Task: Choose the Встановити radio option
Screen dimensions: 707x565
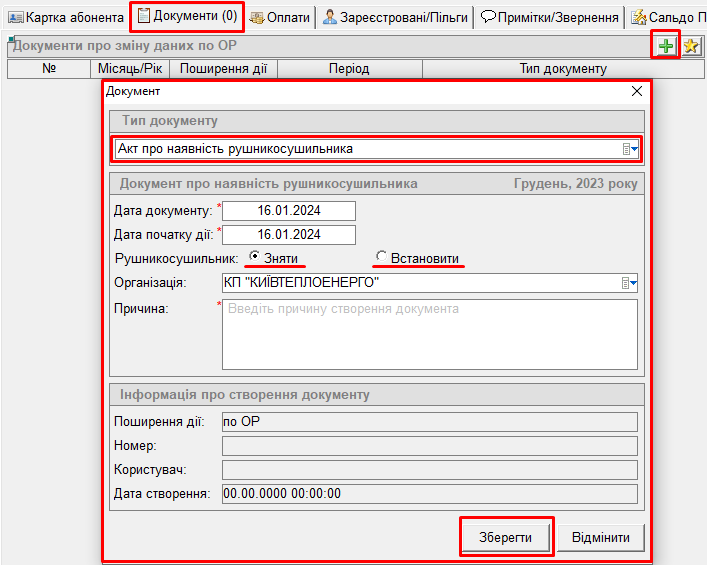Action: coord(381,257)
